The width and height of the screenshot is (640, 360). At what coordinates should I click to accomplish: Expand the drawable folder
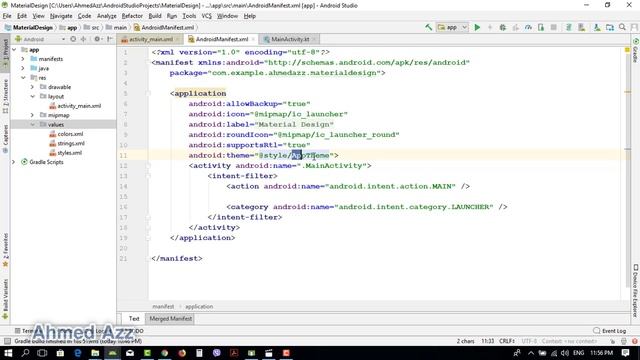pos(32,87)
